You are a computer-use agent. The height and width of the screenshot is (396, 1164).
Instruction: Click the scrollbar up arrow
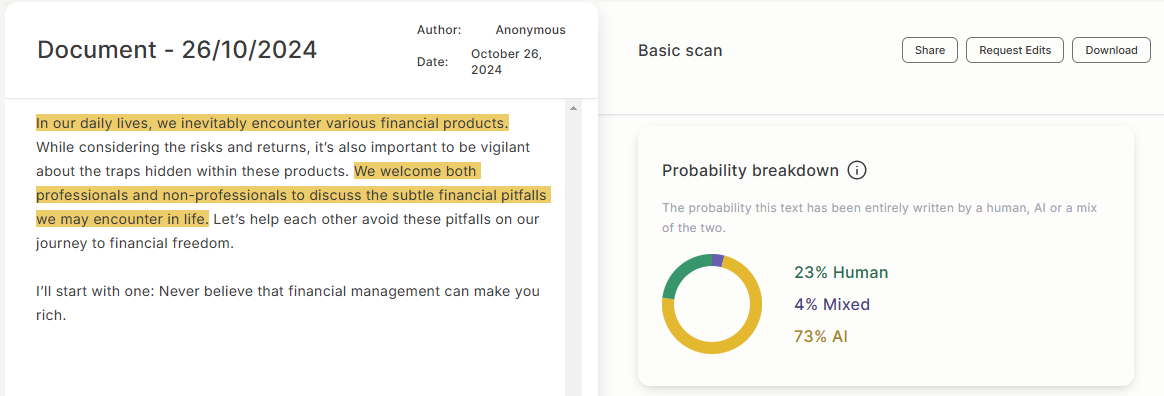[x=573, y=109]
